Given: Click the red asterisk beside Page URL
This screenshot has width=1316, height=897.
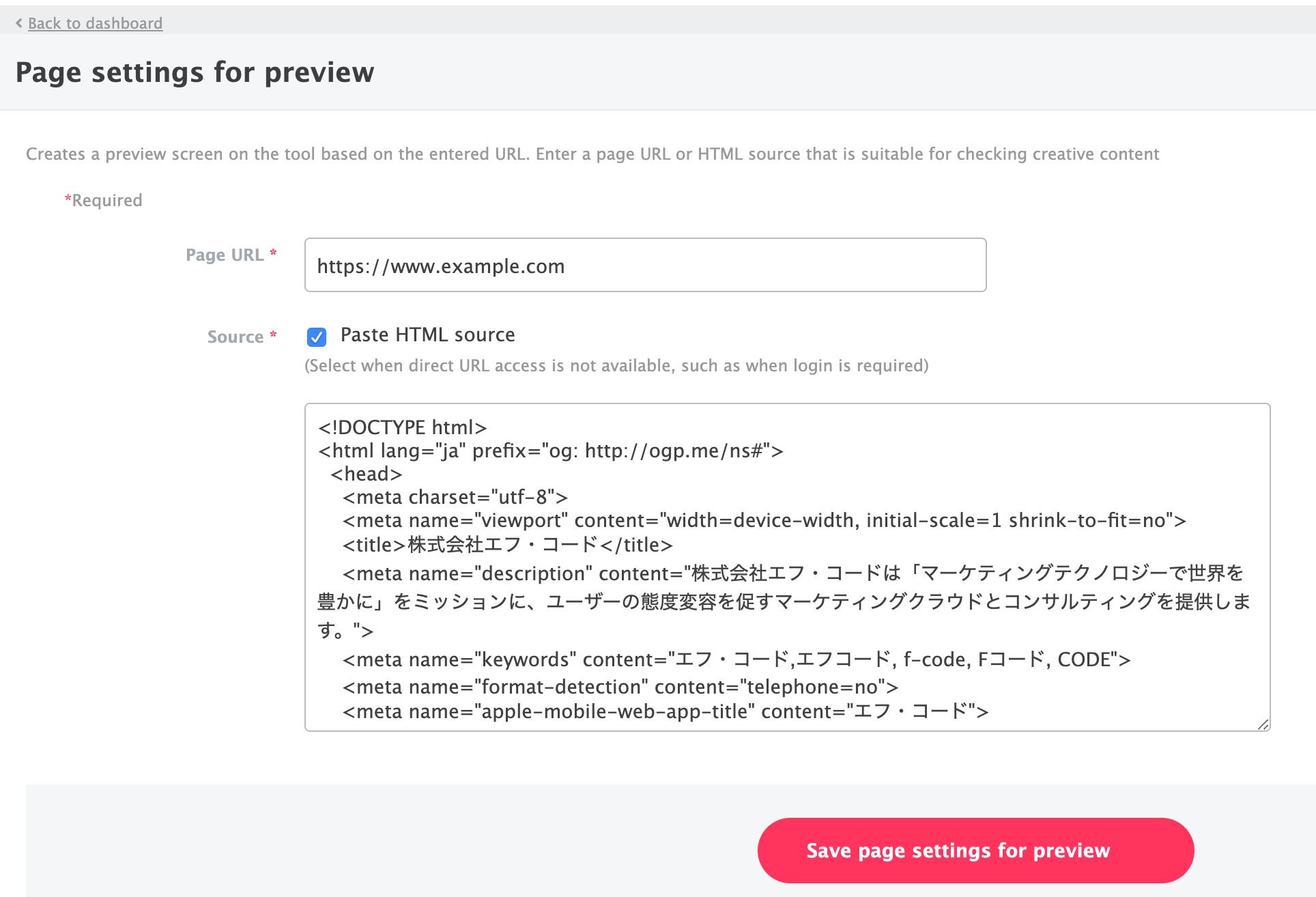Looking at the screenshot, I should (x=274, y=253).
